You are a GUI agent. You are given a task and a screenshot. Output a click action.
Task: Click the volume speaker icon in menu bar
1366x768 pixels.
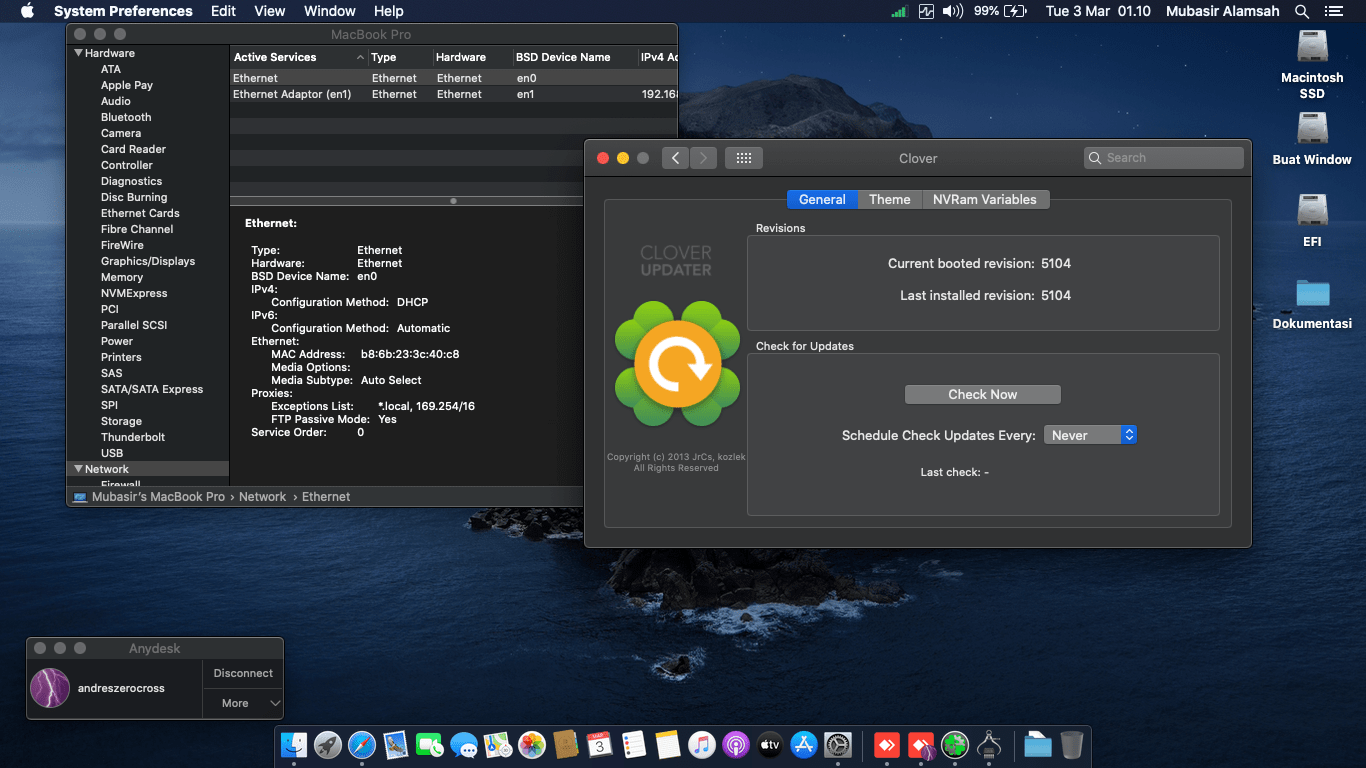(952, 11)
